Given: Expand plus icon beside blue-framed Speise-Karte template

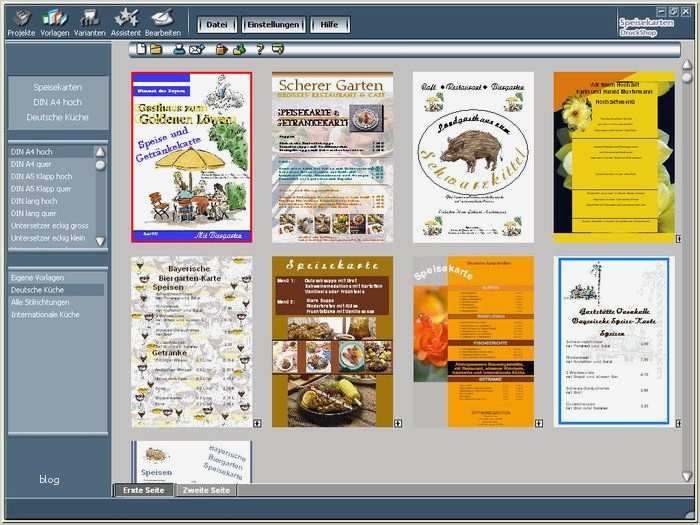Looking at the screenshot, I should point(679,423).
